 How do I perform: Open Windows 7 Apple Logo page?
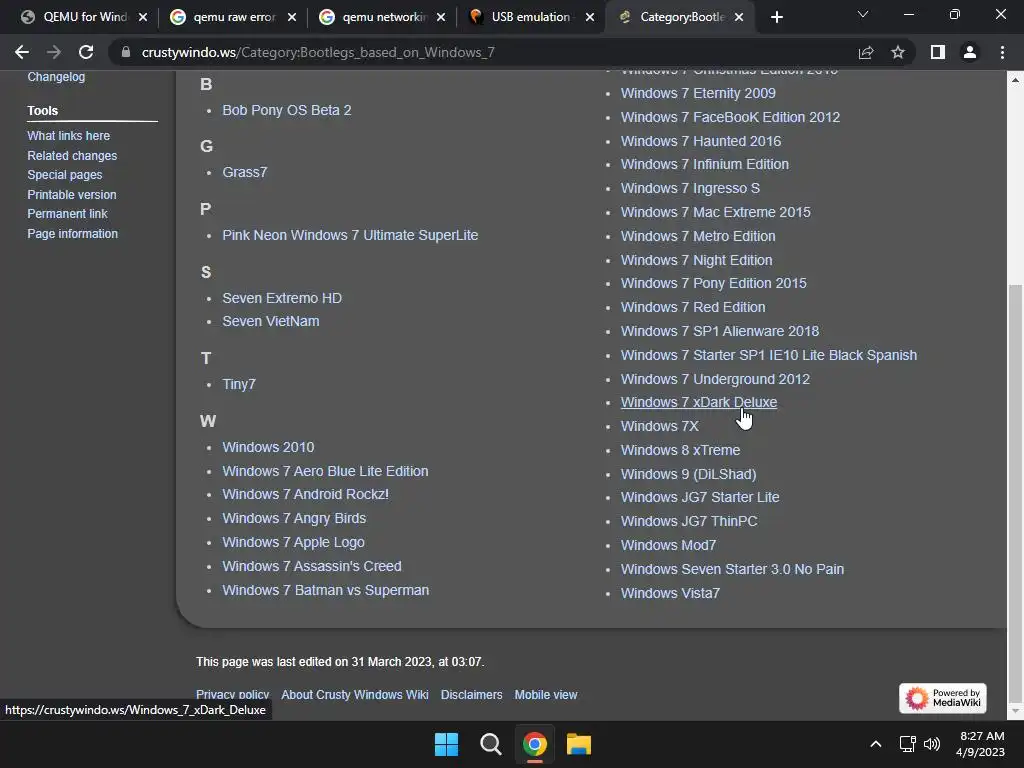click(x=293, y=542)
